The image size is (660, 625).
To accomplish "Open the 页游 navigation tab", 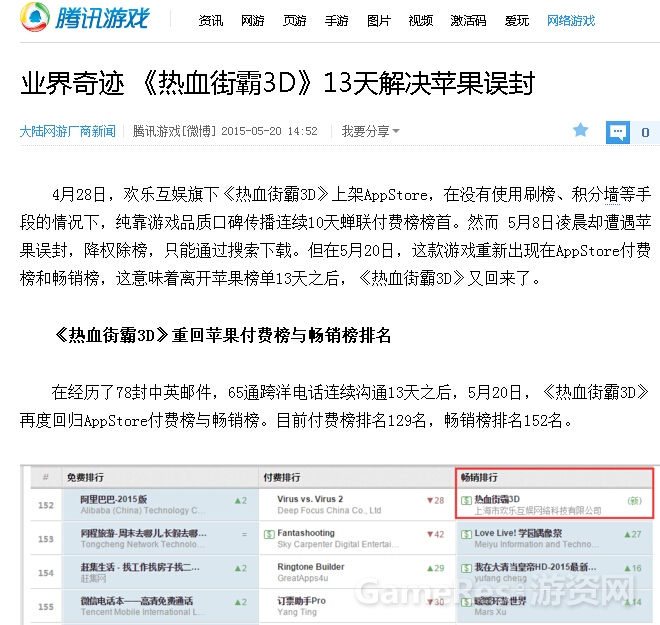I will (295, 21).
